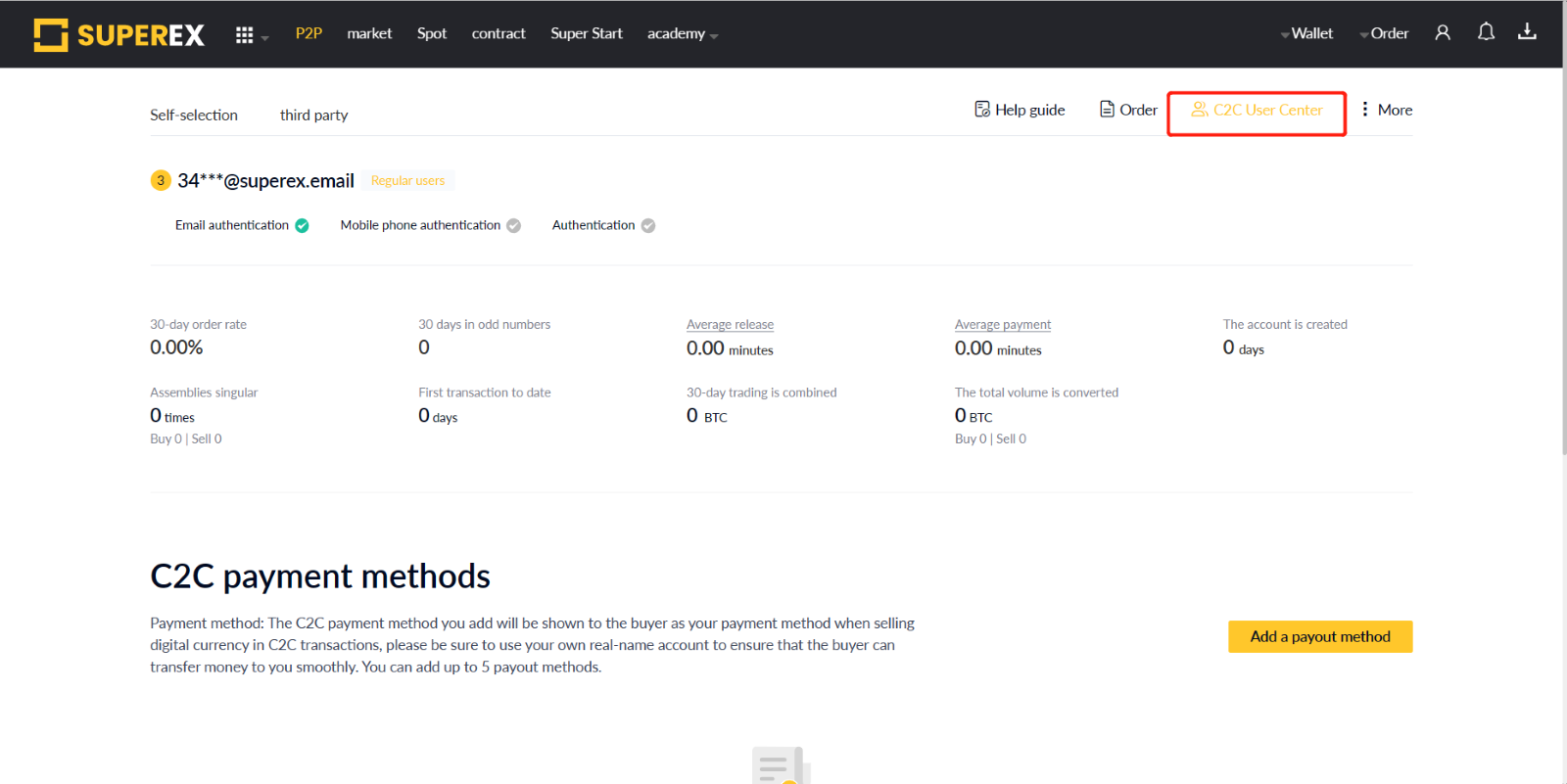Click the C2C User Center people icon
The image size is (1567, 784).
pos(1199,109)
